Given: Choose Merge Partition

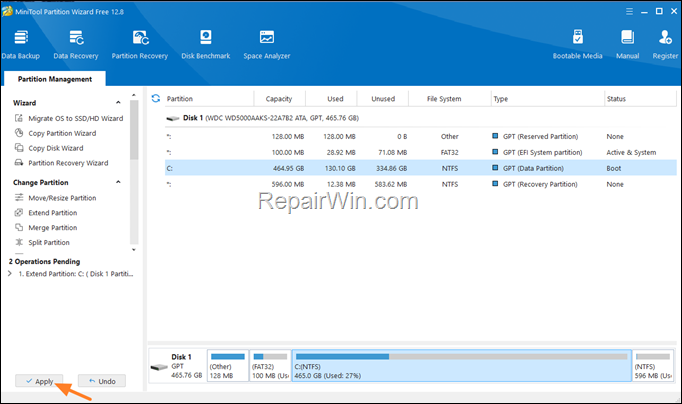Looking at the screenshot, I should (x=46, y=227).
